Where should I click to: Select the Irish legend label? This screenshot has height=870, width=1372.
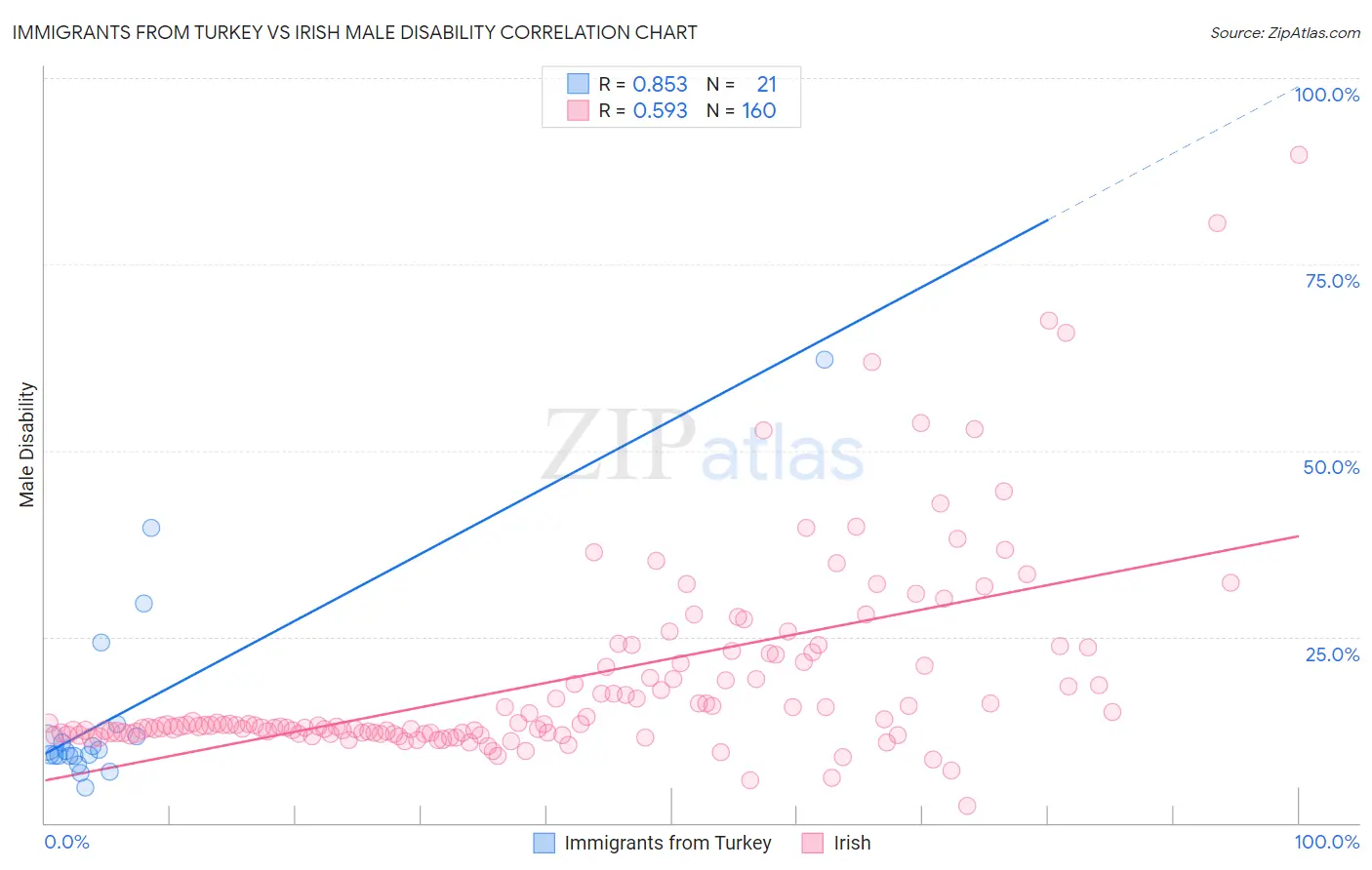tap(852, 843)
